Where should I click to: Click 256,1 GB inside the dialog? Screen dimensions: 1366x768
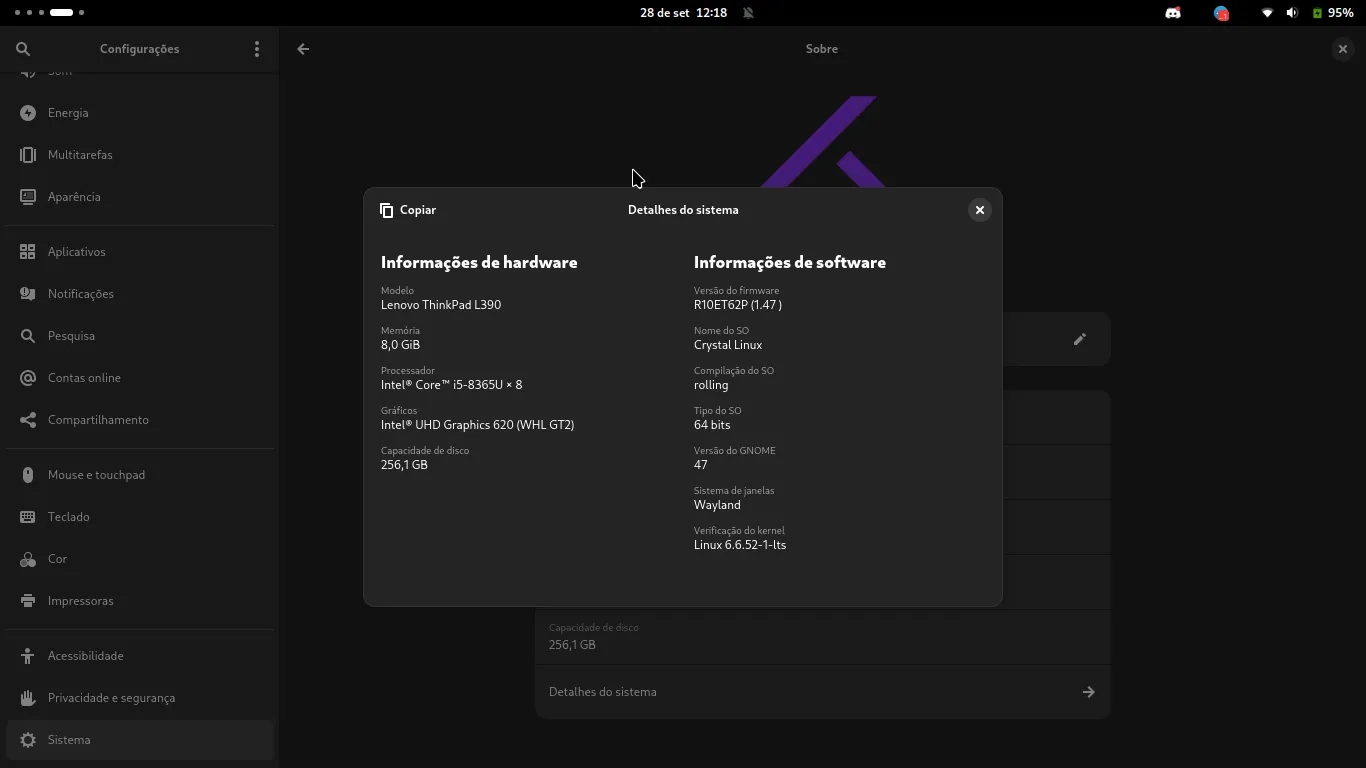pyautogui.click(x=404, y=465)
